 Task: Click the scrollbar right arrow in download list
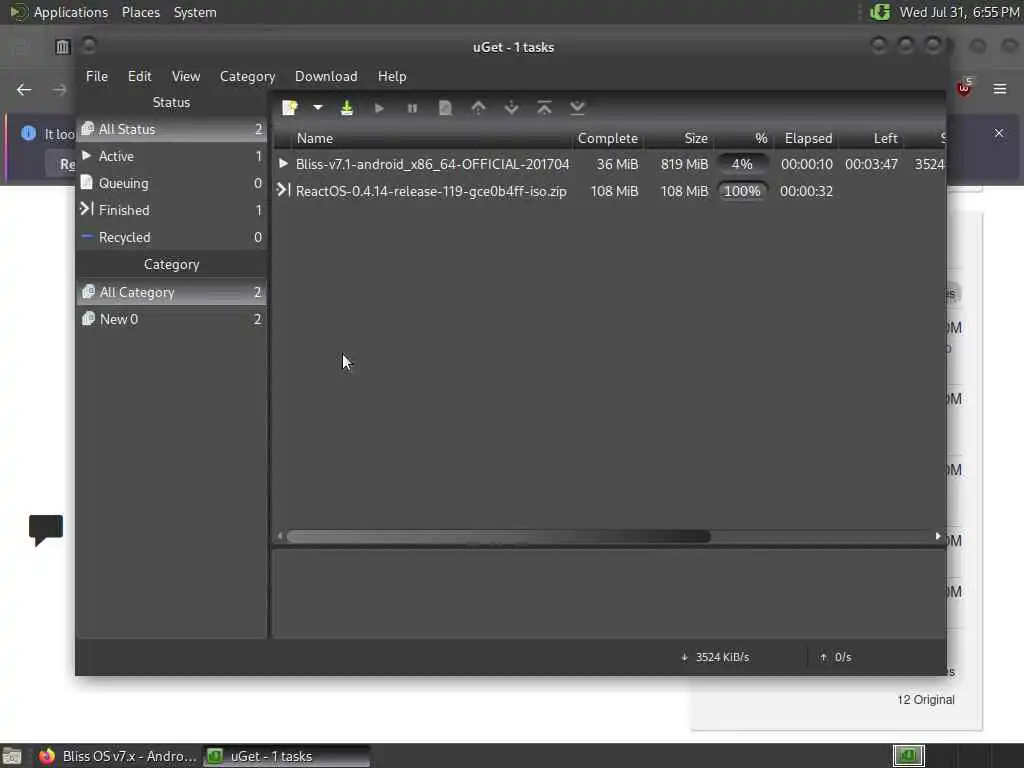click(x=938, y=536)
